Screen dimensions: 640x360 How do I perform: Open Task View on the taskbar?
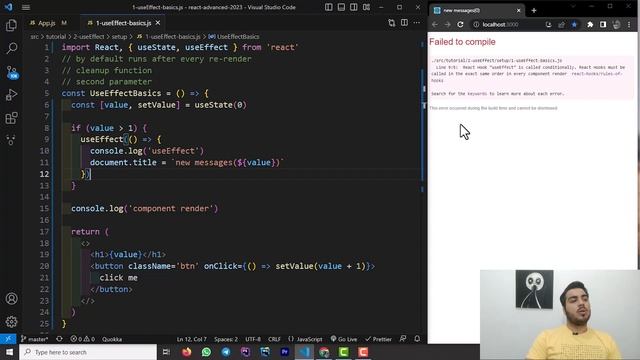166,352
